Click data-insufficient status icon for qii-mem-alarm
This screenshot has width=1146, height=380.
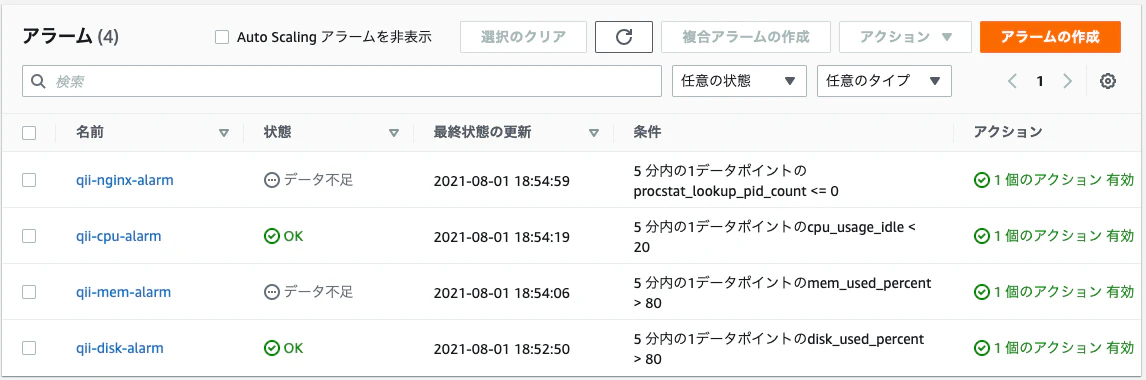point(271,292)
